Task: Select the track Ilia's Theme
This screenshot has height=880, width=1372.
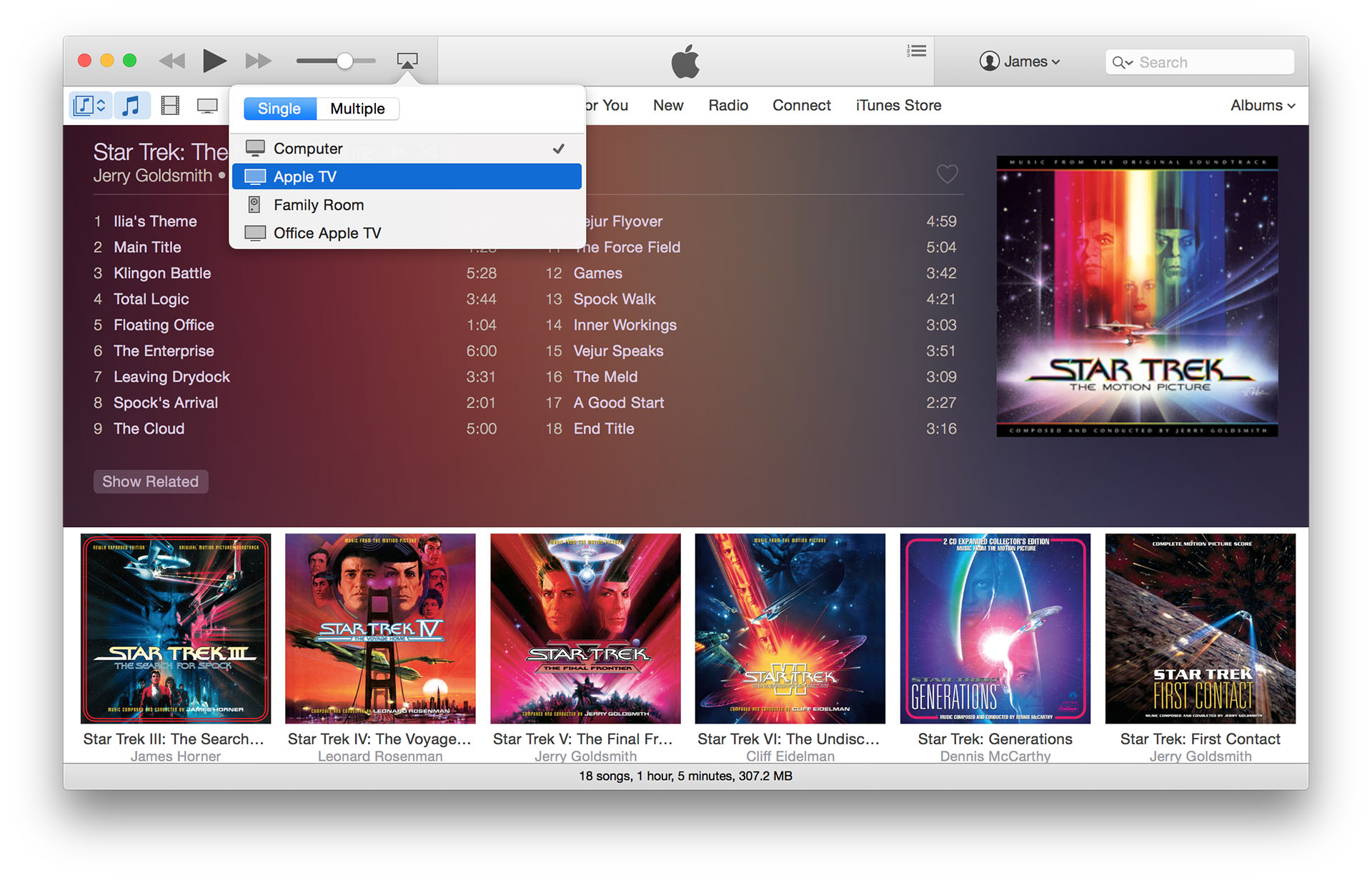Action: 155,221
